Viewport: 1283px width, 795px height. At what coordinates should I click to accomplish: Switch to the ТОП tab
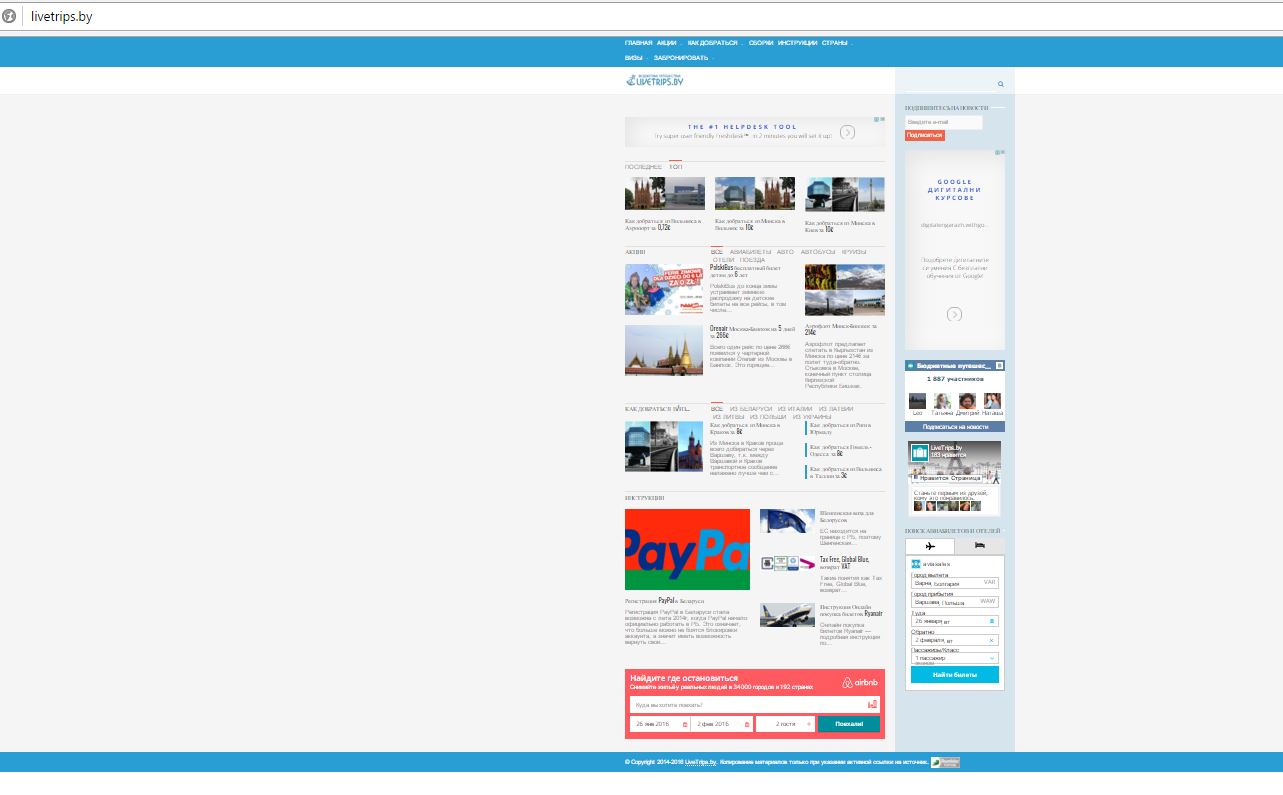click(676, 167)
